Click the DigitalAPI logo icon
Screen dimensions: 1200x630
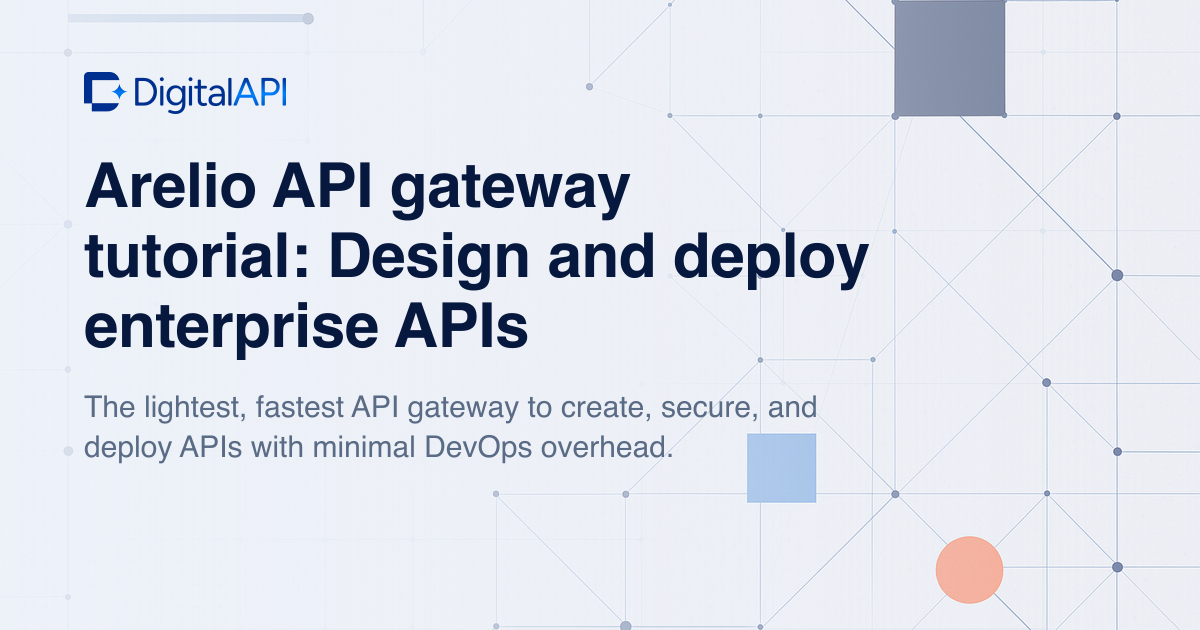pyautogui.click(x=105, y=92)
